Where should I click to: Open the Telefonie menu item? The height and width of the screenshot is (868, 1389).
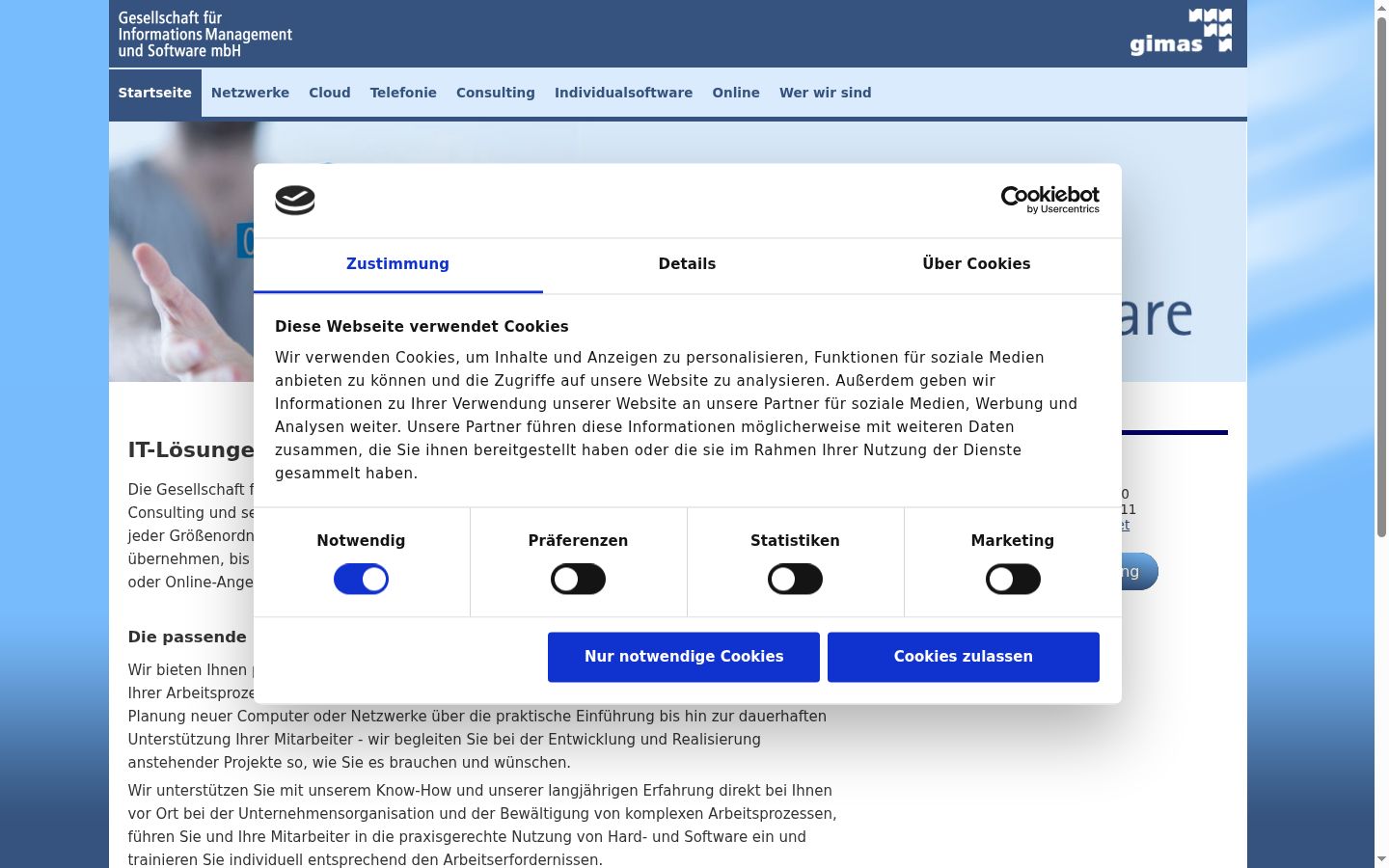403,93
